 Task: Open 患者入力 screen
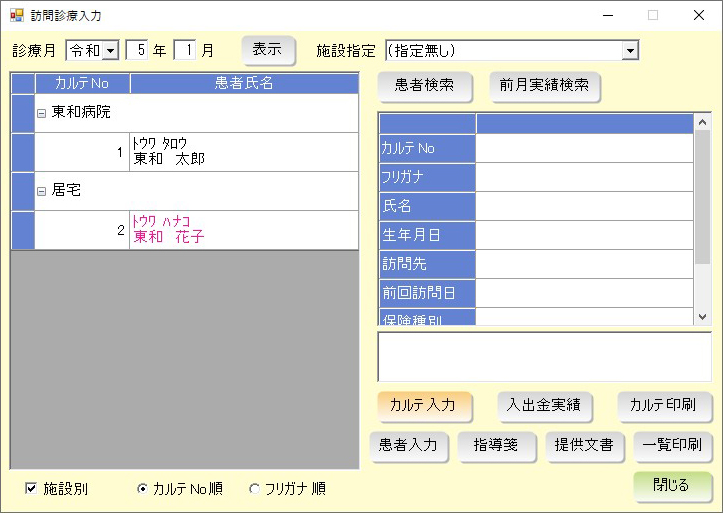point(408,446)
